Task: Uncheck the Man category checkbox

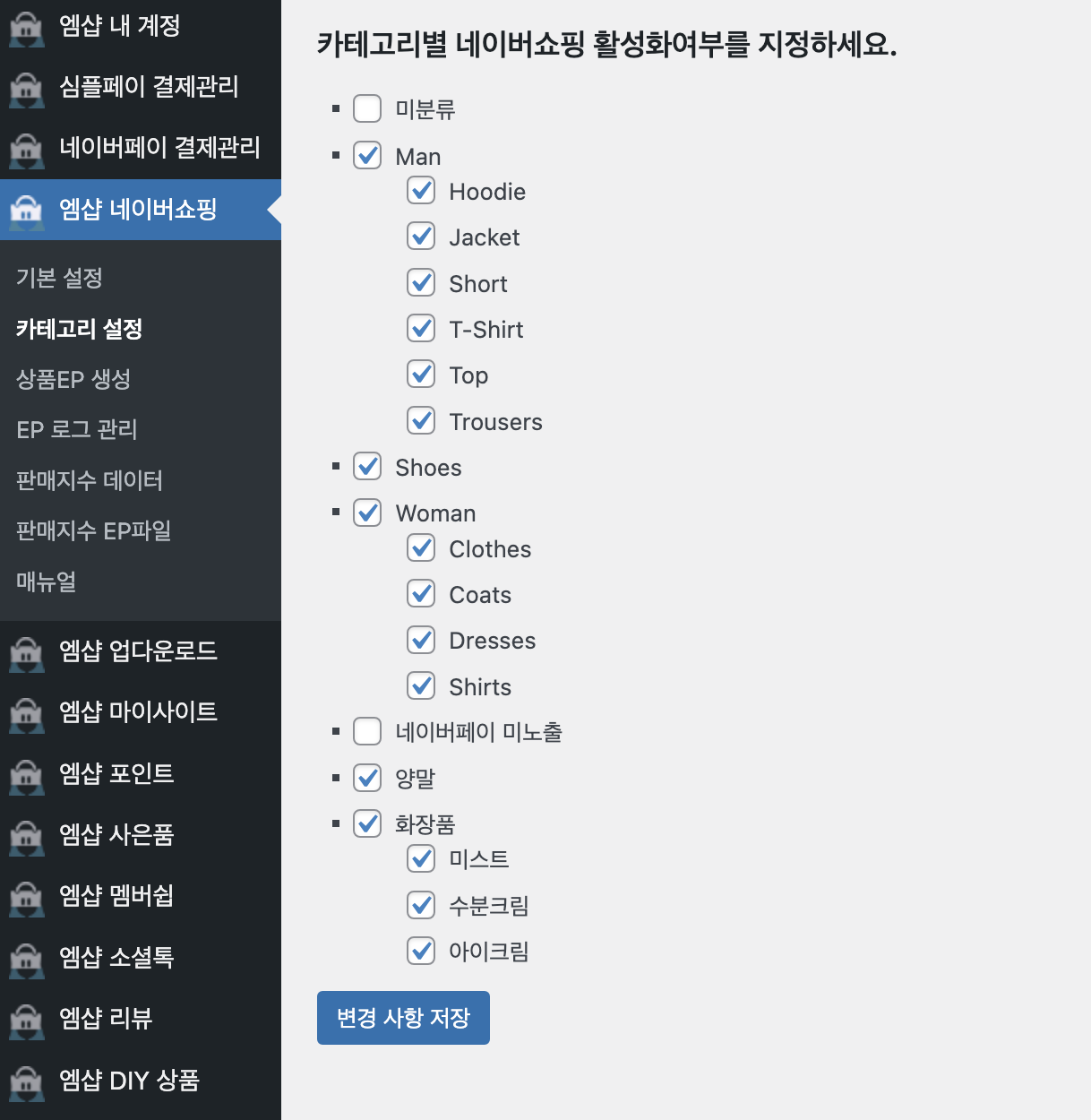Action: point(367,155)
